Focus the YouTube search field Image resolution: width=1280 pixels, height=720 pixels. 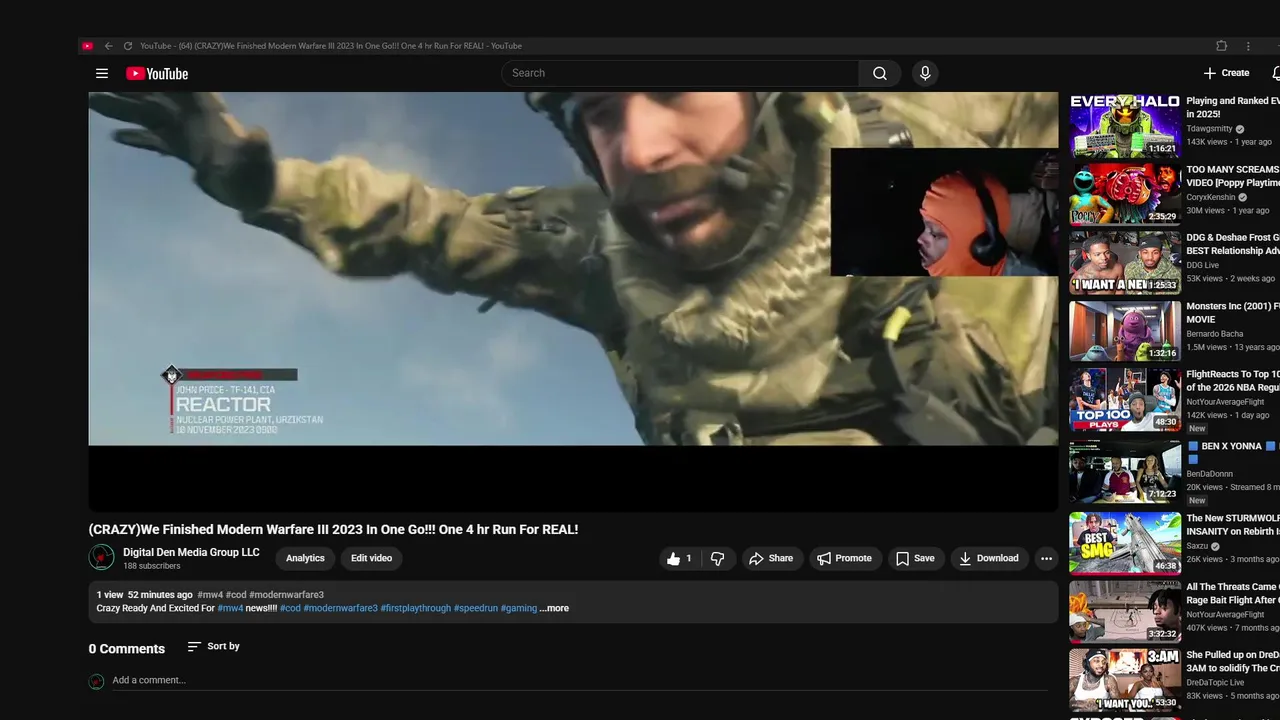(680, 73)
